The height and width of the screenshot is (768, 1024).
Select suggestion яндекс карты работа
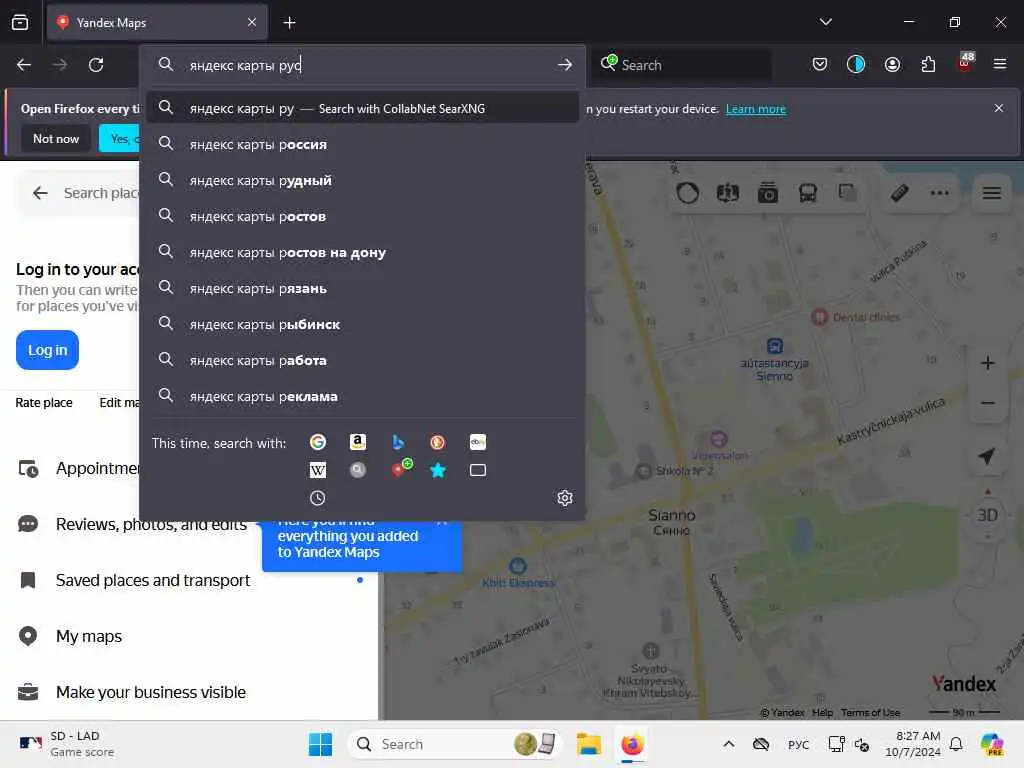click(362, 360)
